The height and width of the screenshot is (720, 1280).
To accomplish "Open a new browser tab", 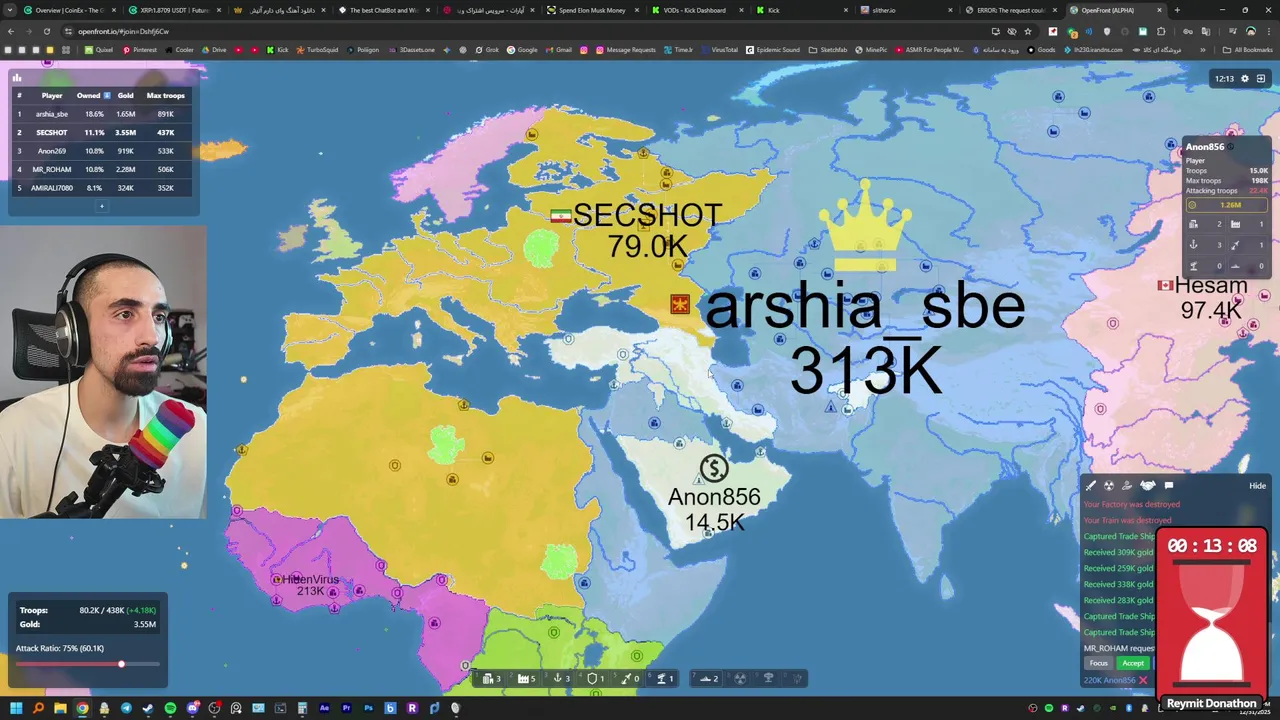I will (x=1176, y=10).
